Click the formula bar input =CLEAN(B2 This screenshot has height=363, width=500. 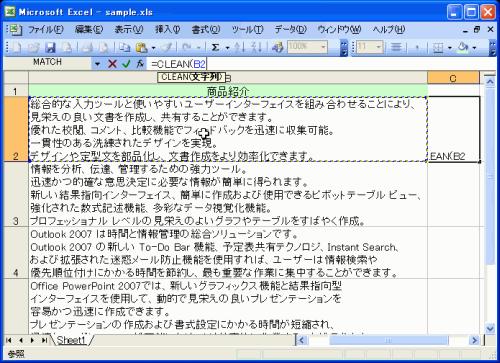point(321,64)
